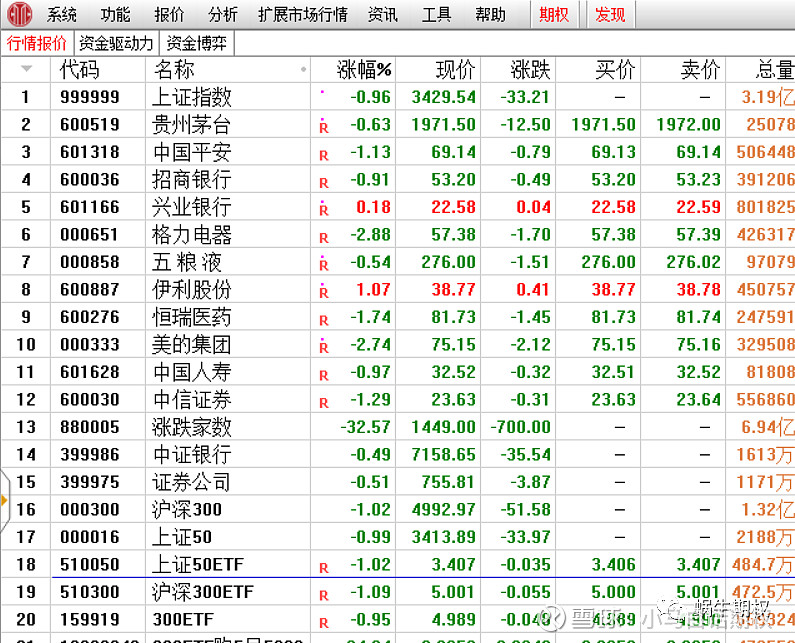Click the R marker for 中国平安

[323, 155]
